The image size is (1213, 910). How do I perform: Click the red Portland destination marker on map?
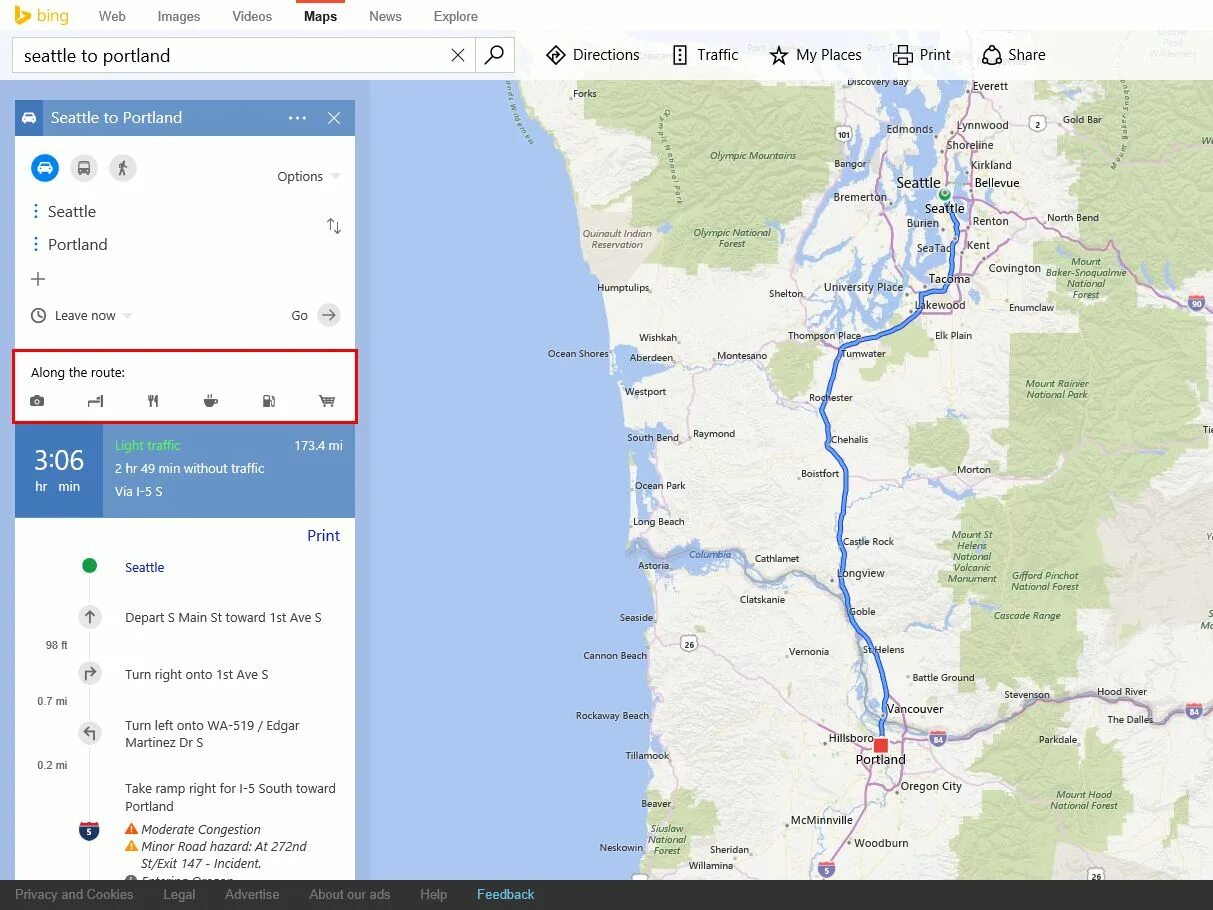(880, 745)
